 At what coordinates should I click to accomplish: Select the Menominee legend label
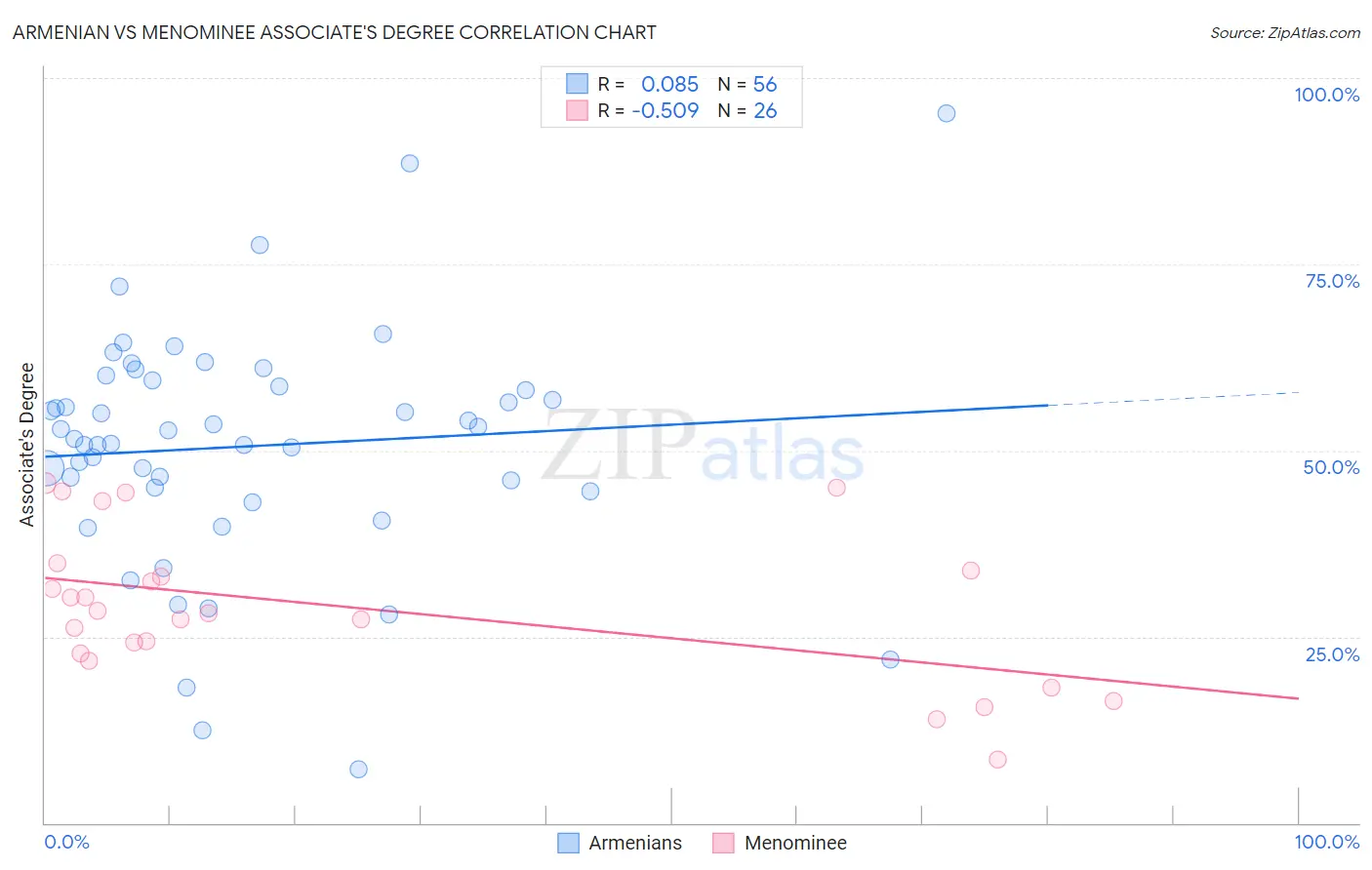point(795,843)
